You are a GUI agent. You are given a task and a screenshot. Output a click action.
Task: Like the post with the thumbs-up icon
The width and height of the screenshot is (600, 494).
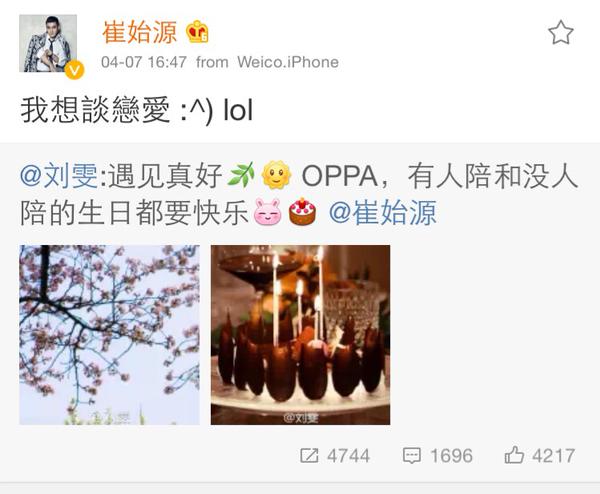point(514,455)
